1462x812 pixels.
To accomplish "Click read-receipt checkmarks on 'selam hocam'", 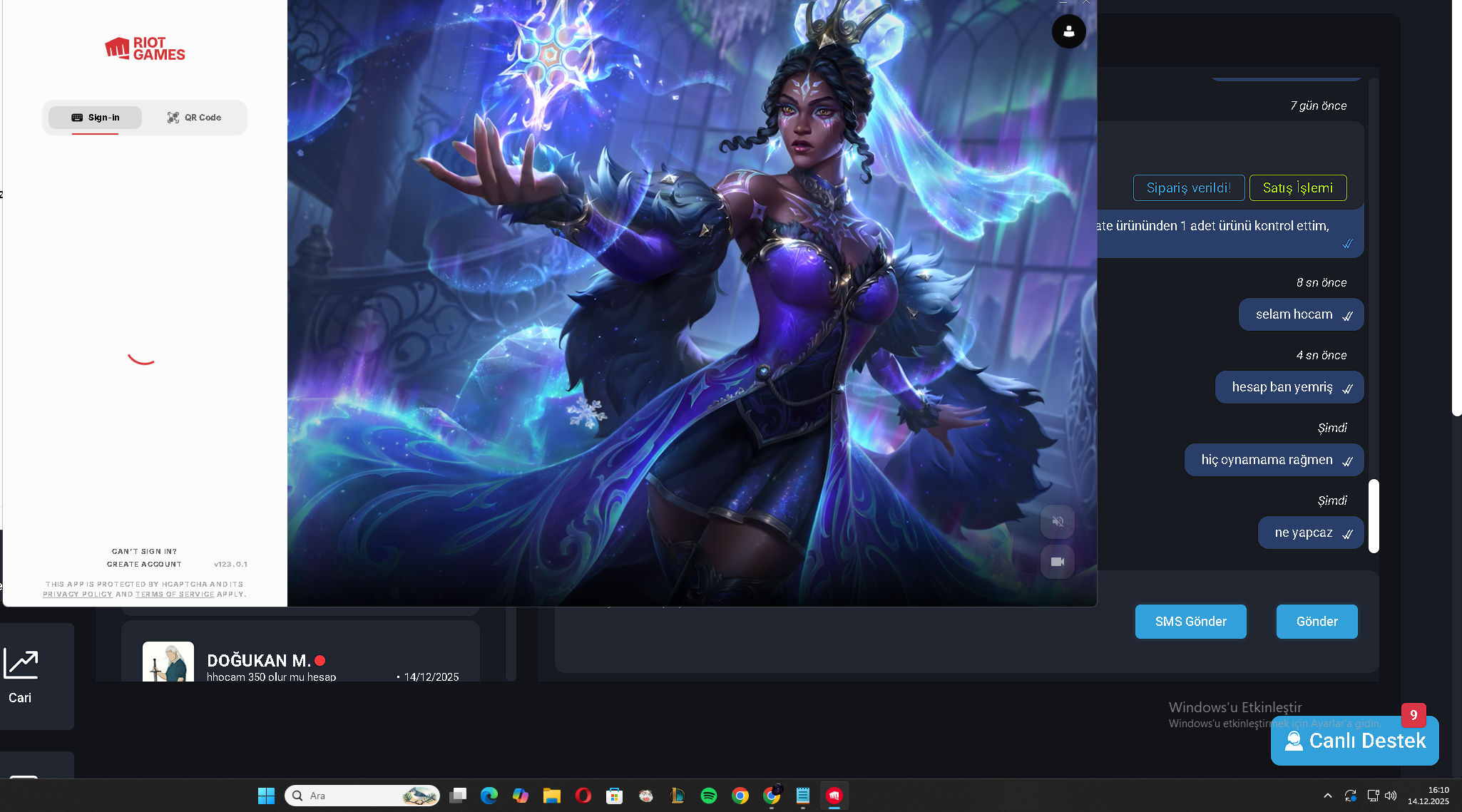I will (x=1347, y=316).
